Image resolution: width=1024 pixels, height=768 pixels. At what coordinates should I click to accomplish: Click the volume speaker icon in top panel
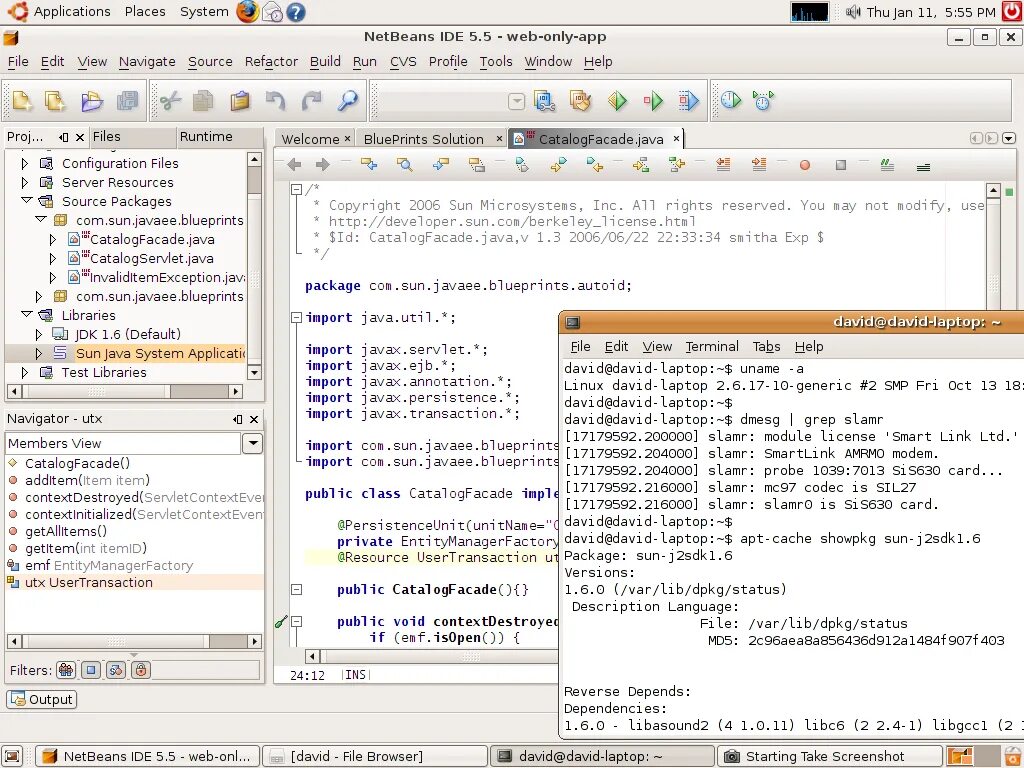pos(853,12)
